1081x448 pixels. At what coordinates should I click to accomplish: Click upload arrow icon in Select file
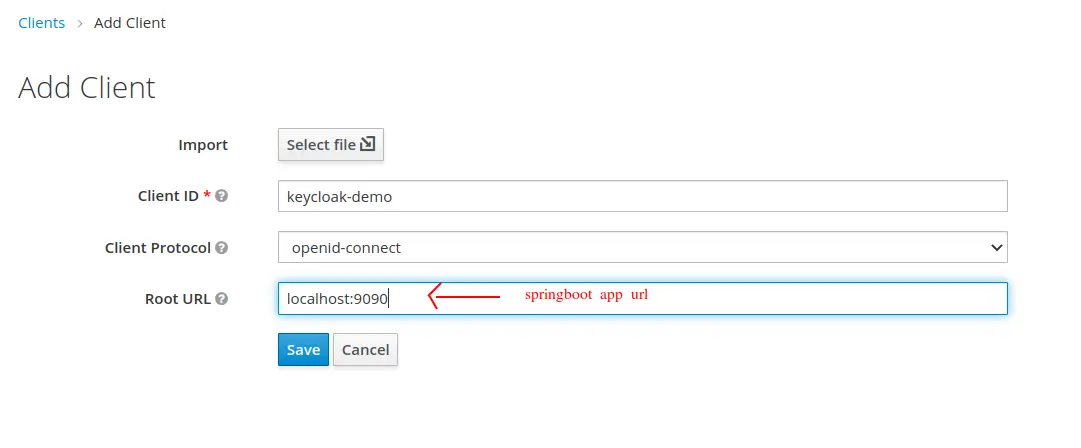(x=367, y=144)
